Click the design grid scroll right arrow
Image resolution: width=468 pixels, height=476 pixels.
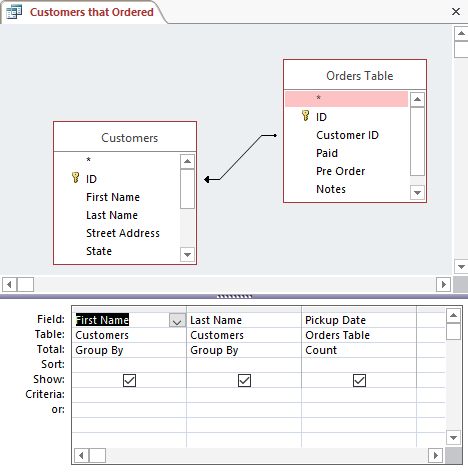tap(435, 455)
